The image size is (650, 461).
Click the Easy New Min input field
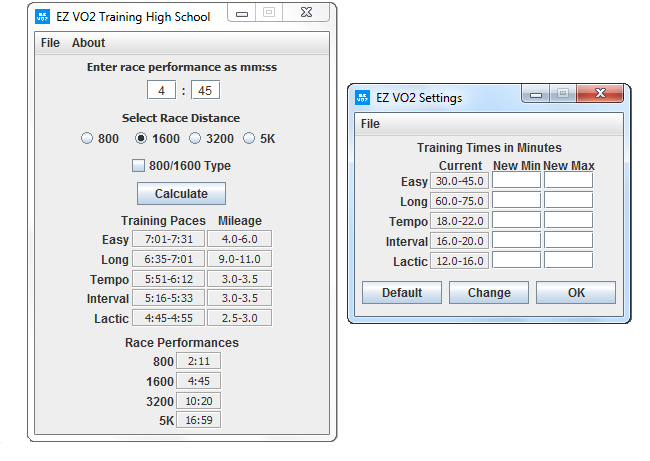pos(517,181)
